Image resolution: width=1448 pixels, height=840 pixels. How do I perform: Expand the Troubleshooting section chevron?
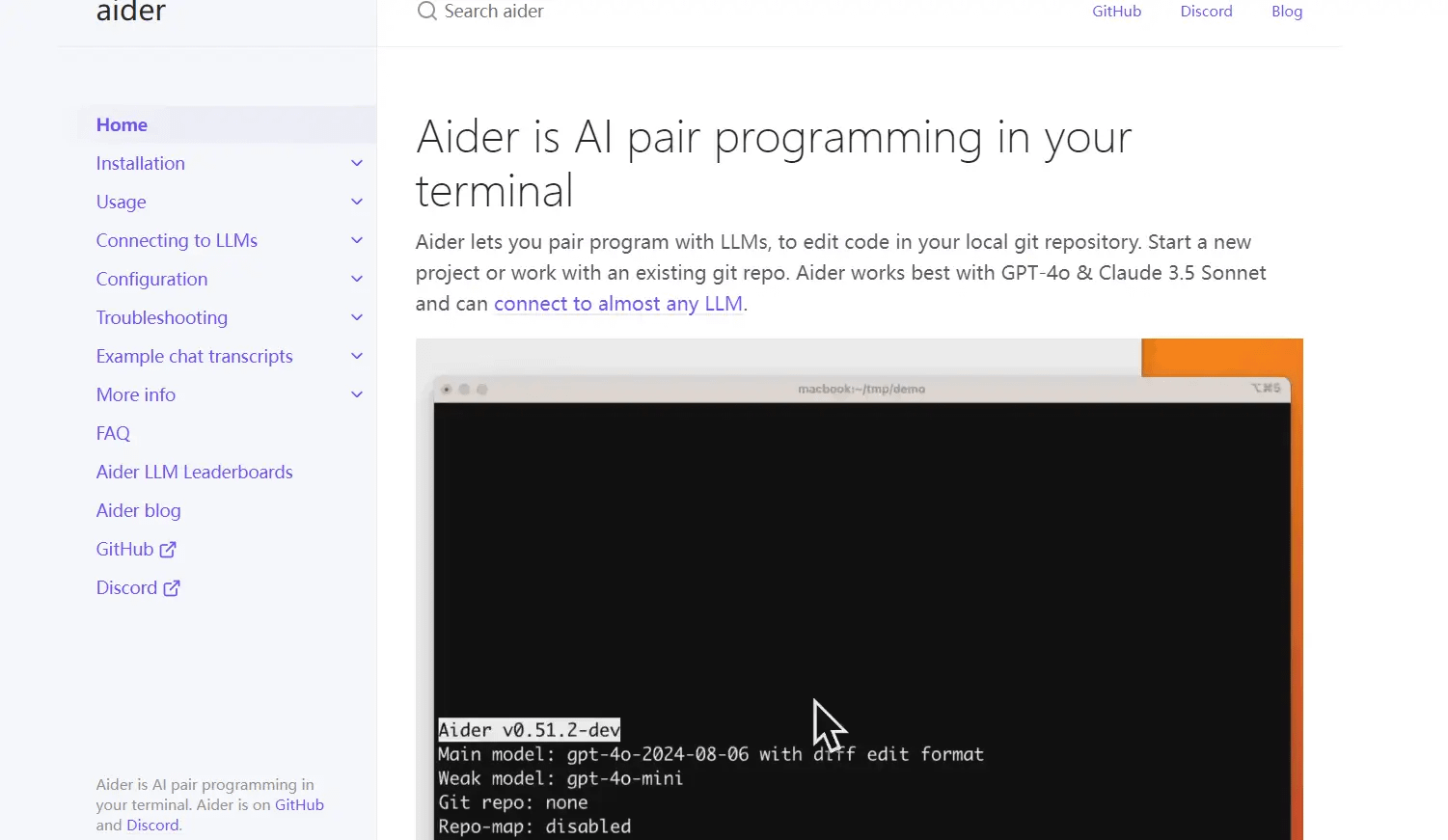point(357,318)
